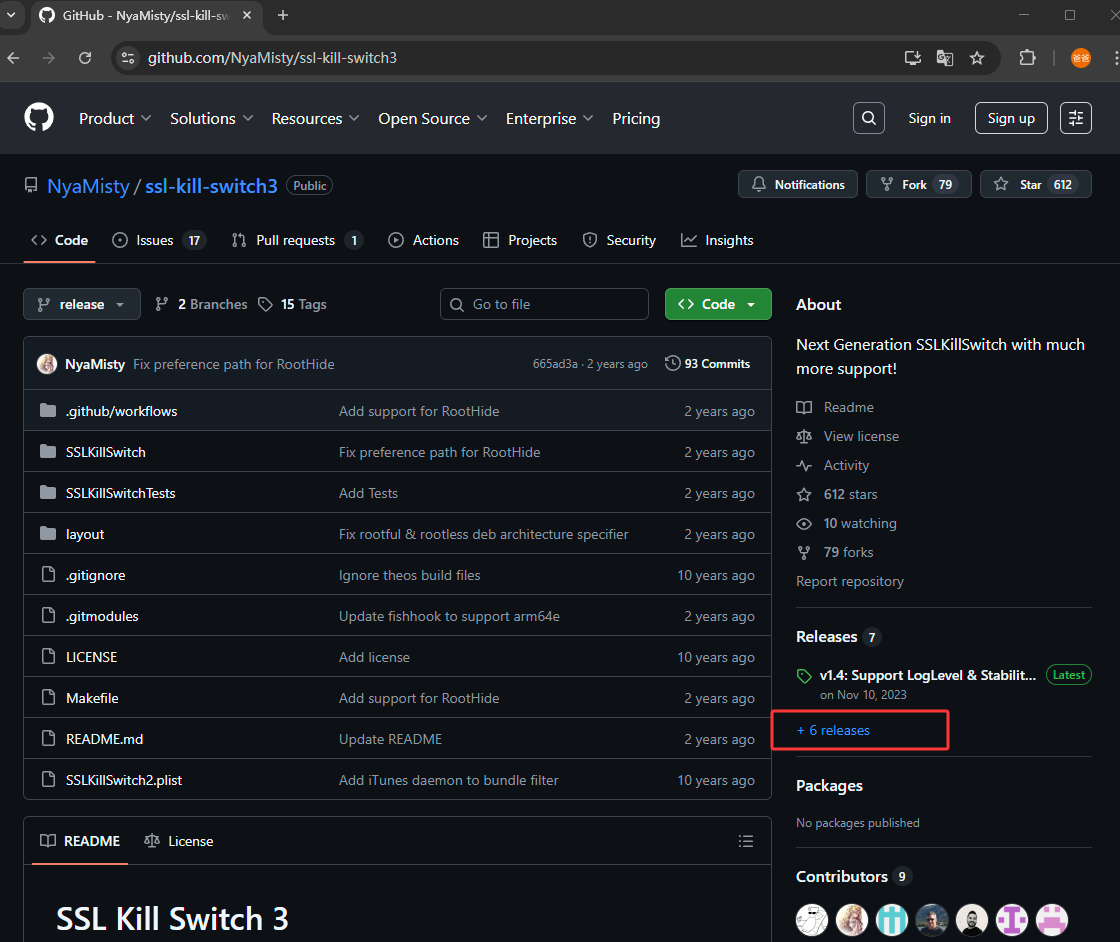Reload the page with the refresh icon
Screen dimensions: 1120x942
click(x=85, y=58)
